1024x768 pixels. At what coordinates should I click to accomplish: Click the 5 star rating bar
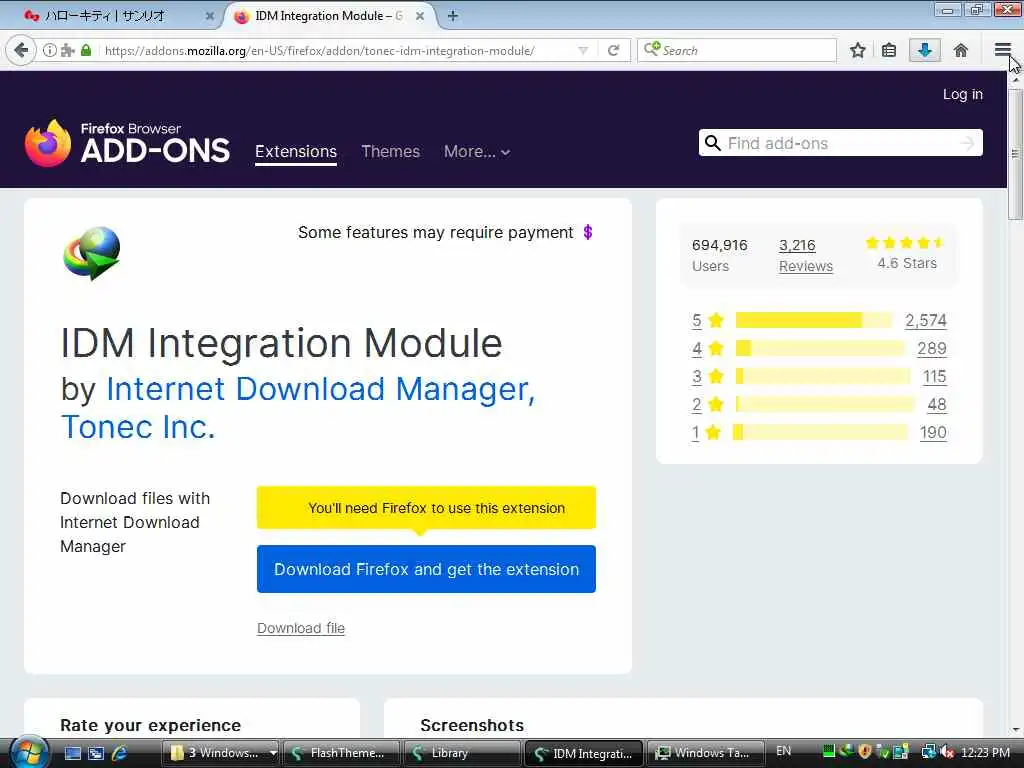(813, 320)
